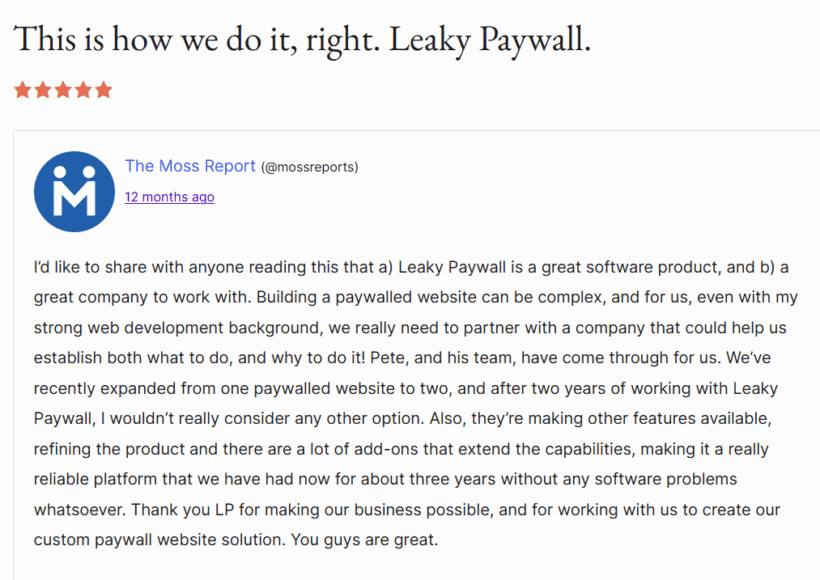
Task: Click "Thank you LP" in the review text
Action: pyautogui.click(x=182, y=510)
